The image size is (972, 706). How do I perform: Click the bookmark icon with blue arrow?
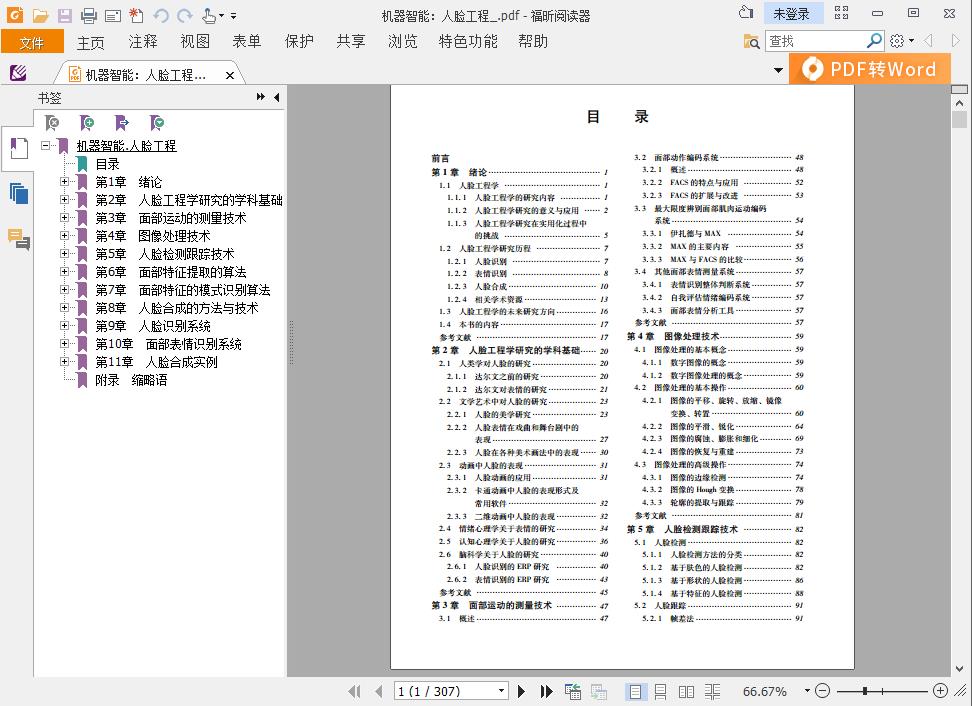(x=122, y=123)
